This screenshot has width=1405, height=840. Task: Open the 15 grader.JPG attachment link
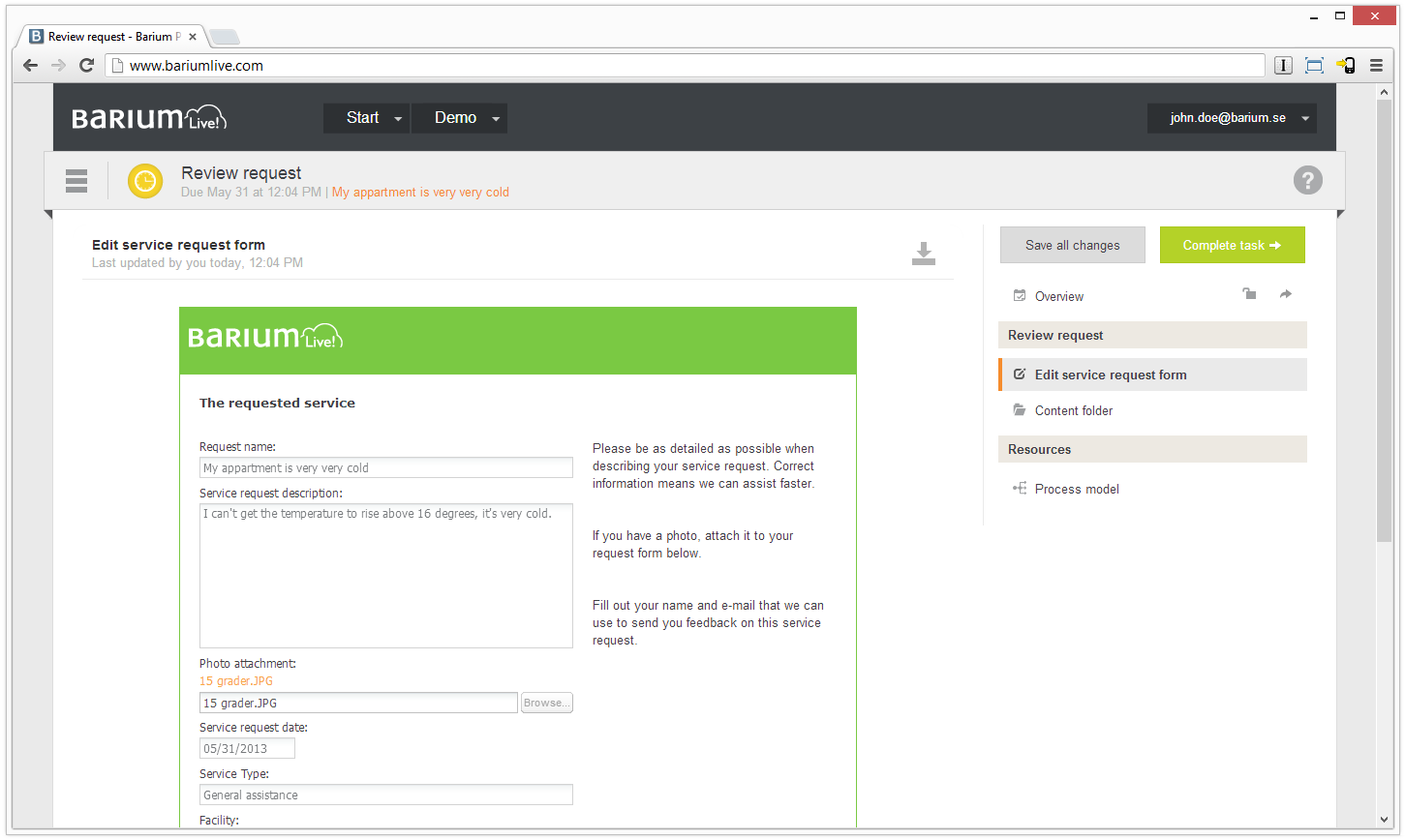[x=236, y=681]
